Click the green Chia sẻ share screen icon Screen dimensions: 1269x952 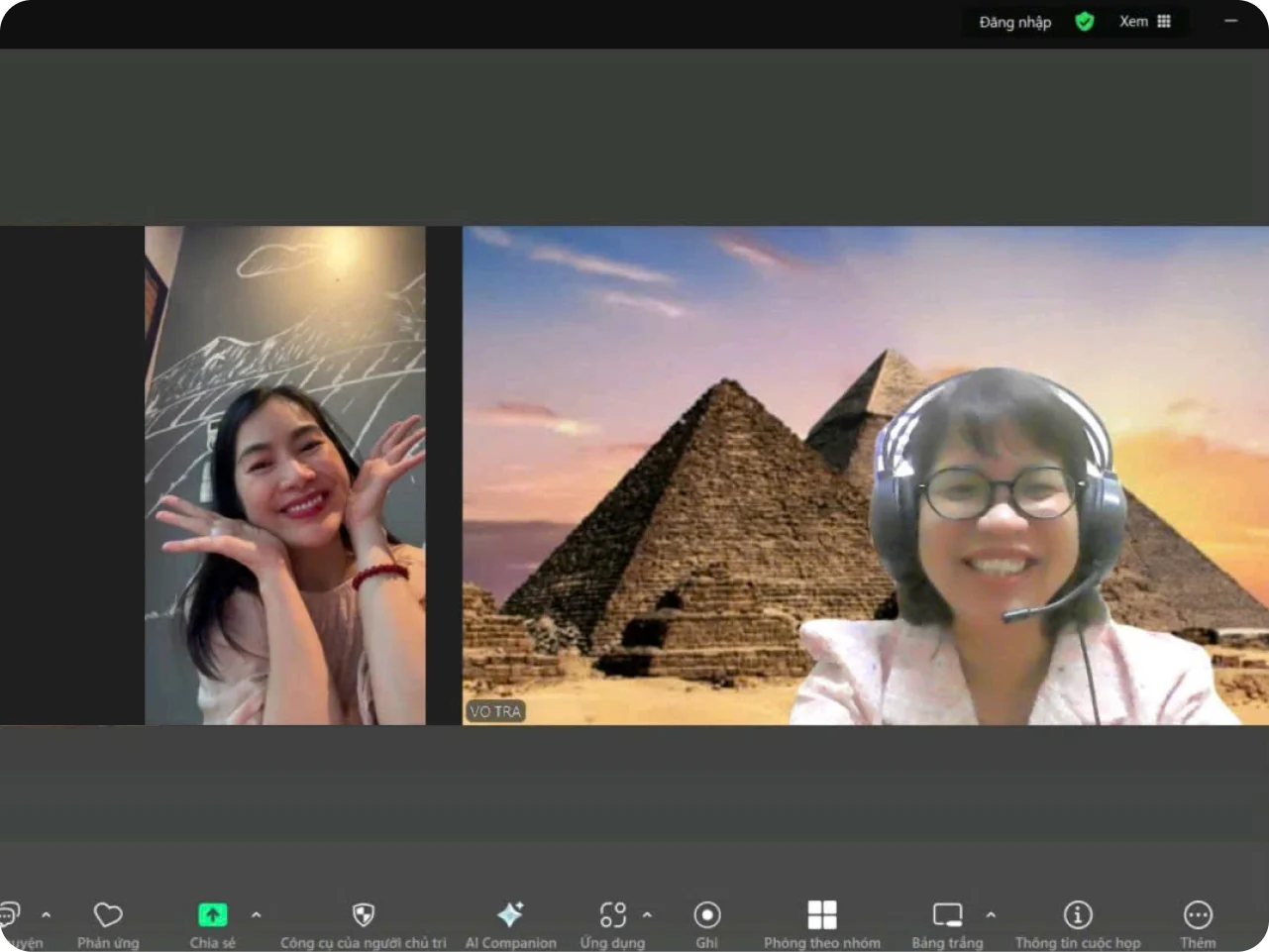(x=213, y=915)
